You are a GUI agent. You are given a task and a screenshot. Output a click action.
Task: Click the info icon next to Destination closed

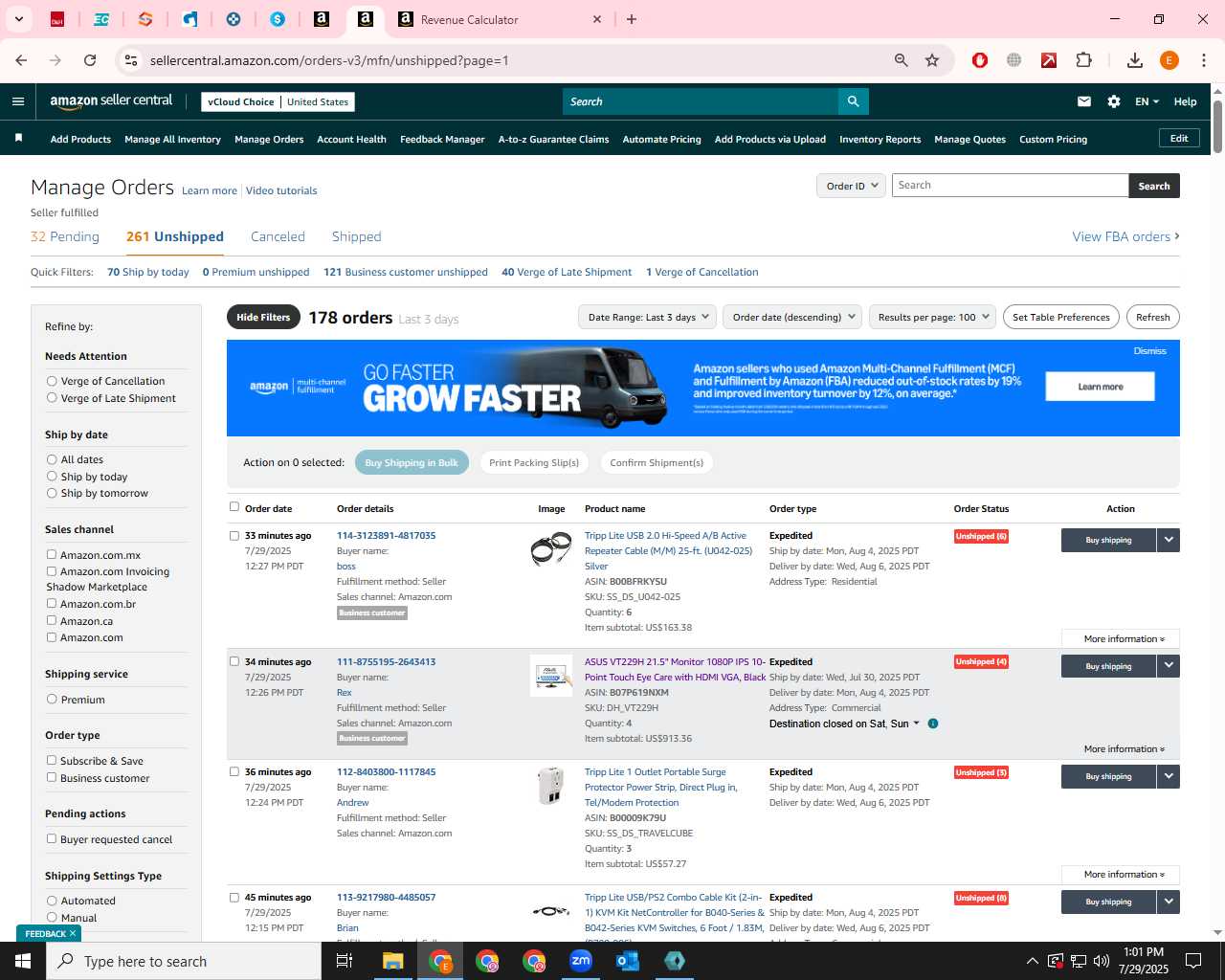(x=933, y=724)
